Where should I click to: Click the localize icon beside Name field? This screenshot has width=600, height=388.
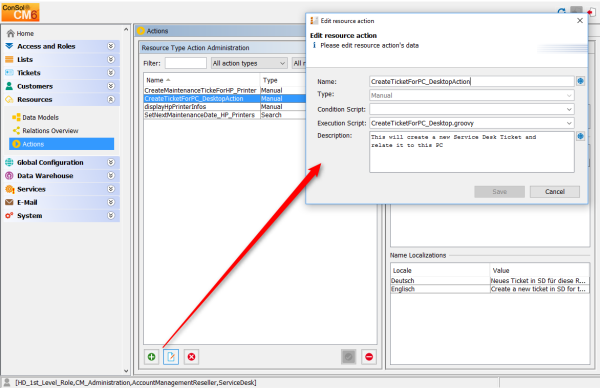(x=580, y=81)
